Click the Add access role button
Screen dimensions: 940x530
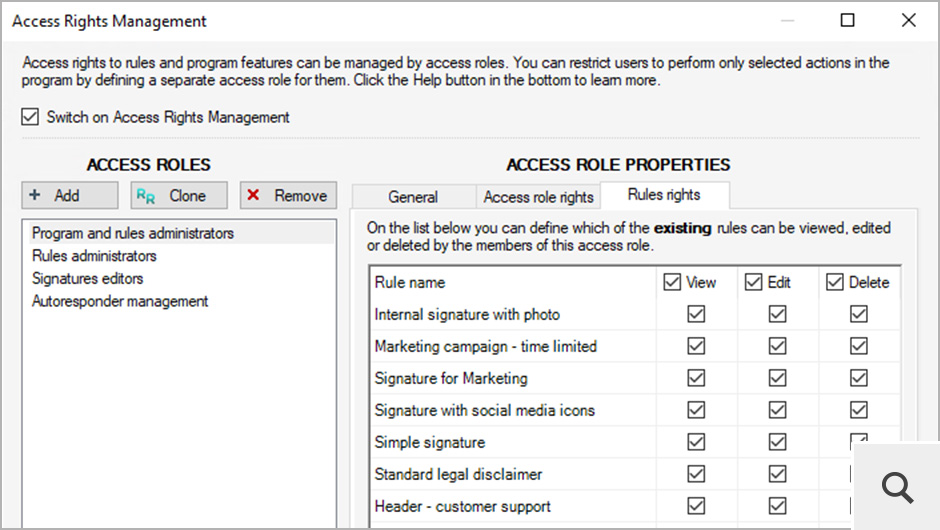pos(70,195)
